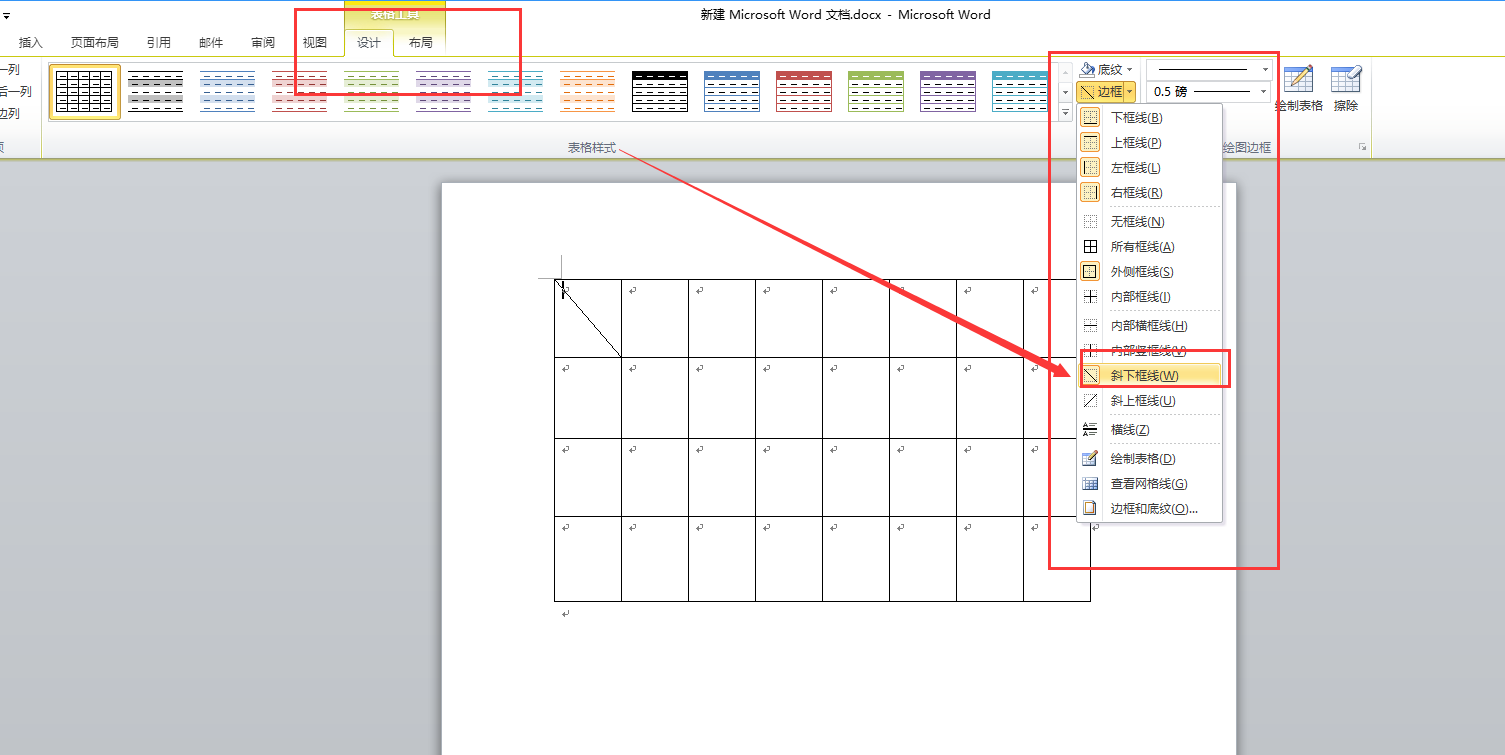Apply 所有框线(A) all borders
Screen dimensions: 1505x755
(1149, 247)
